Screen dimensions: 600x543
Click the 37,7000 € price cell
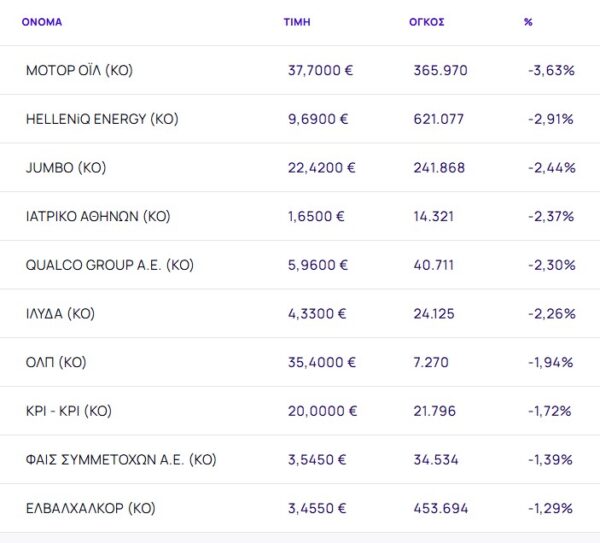[321, 71]
